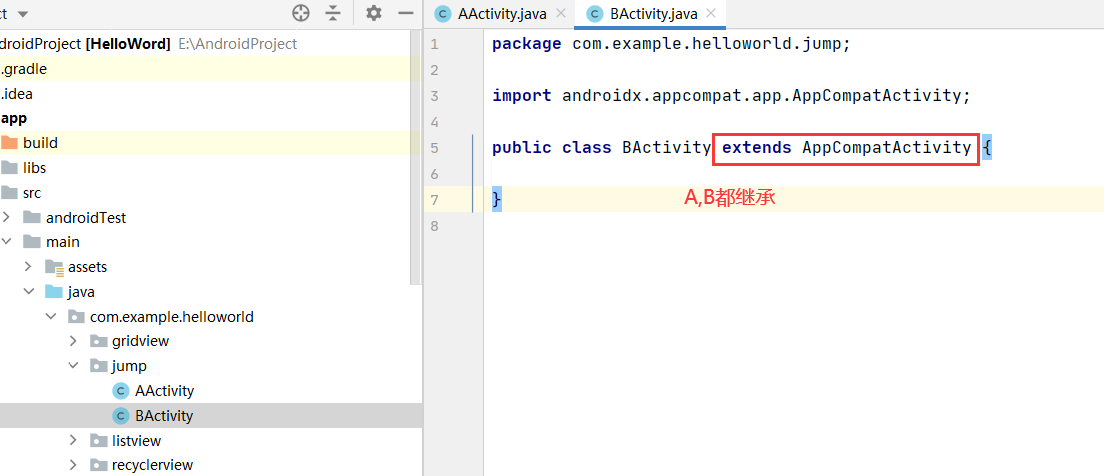Click the blue java source folder icon
The width and height of the screenshot is (1104, 476).
[54, 292]
